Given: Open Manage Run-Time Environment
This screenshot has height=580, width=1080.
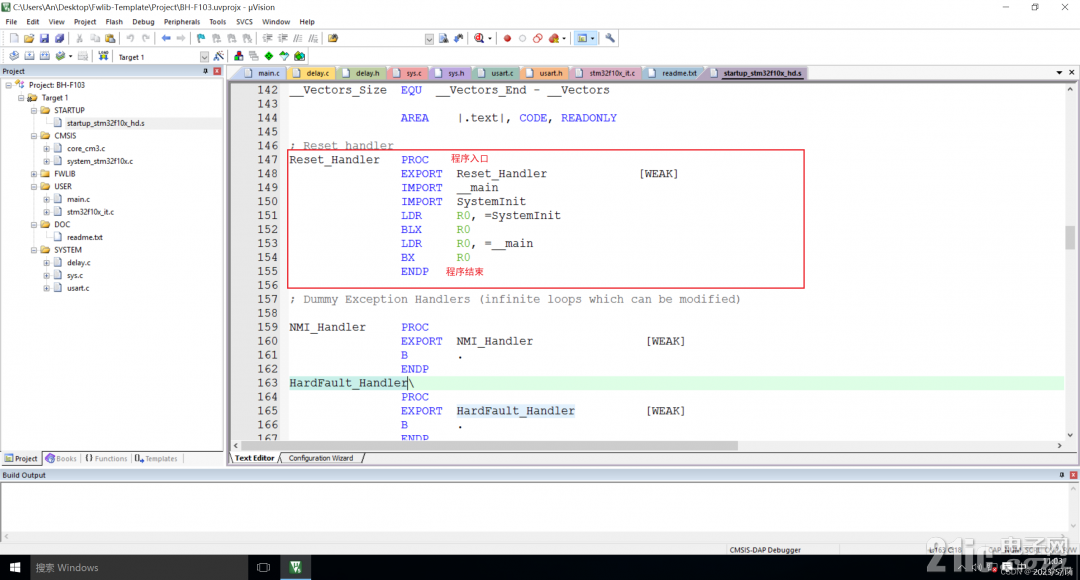Looking at the screenshot, I should coord(269,56).
